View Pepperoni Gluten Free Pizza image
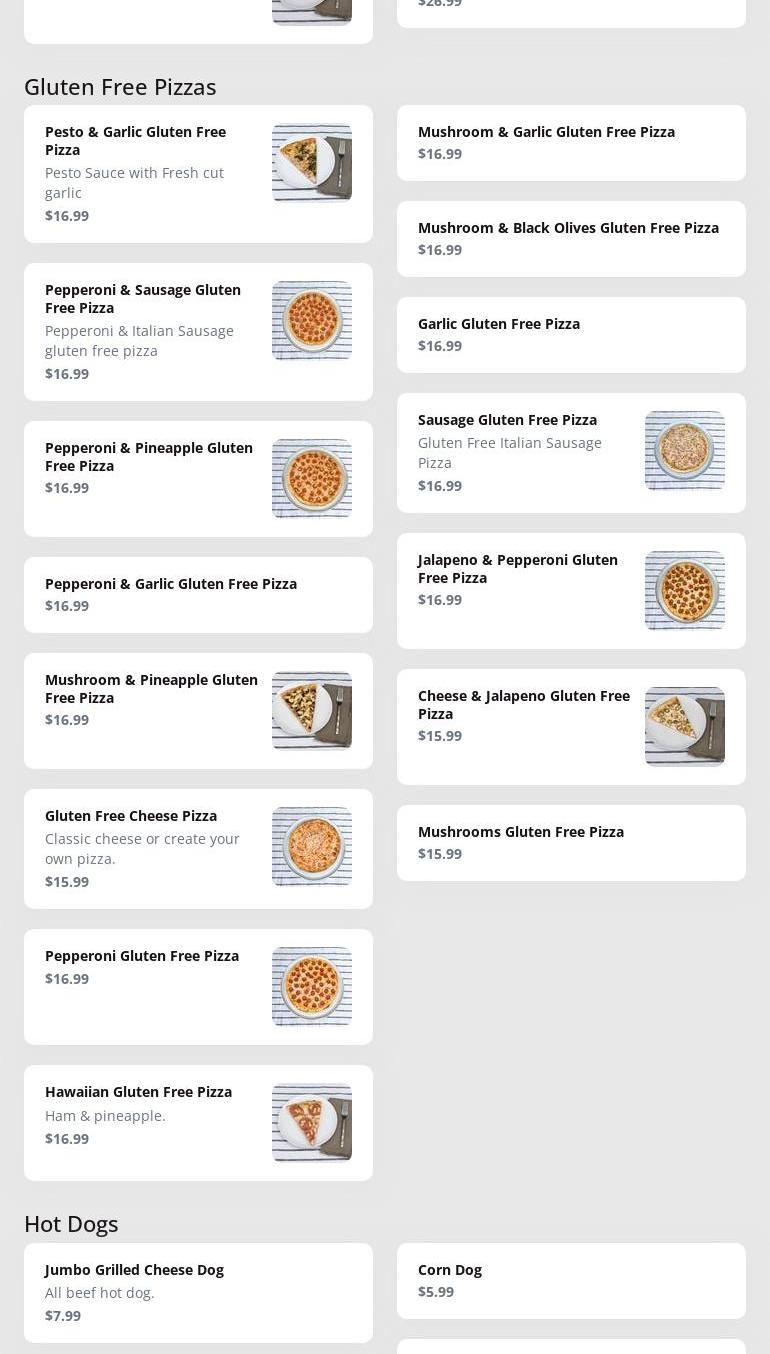The width and height of the screenshot is (770, 1354). point(311,987)
